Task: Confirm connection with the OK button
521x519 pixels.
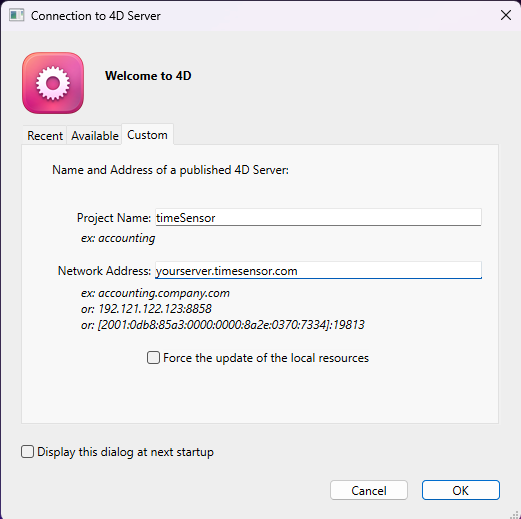Action: coord(461,490)
